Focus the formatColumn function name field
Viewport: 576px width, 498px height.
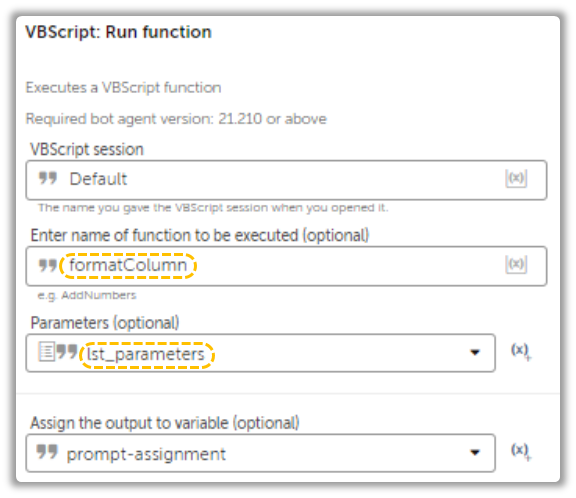click(x=286, y=266)
